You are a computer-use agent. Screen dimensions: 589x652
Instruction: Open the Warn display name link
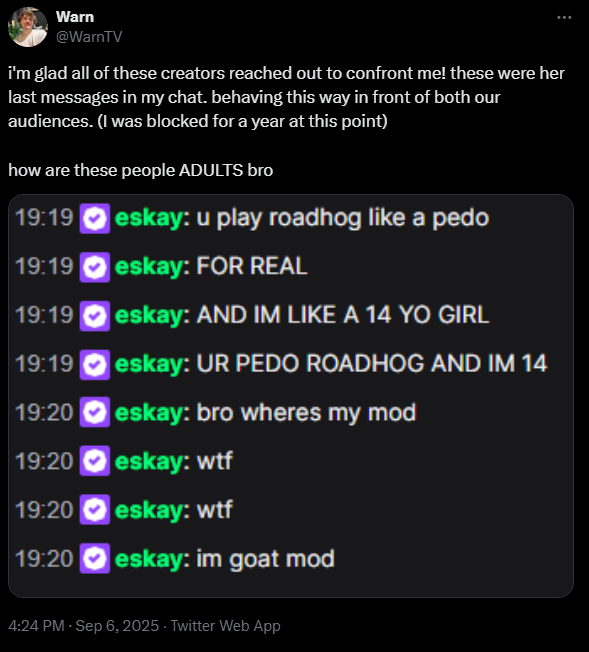[75, 17]
